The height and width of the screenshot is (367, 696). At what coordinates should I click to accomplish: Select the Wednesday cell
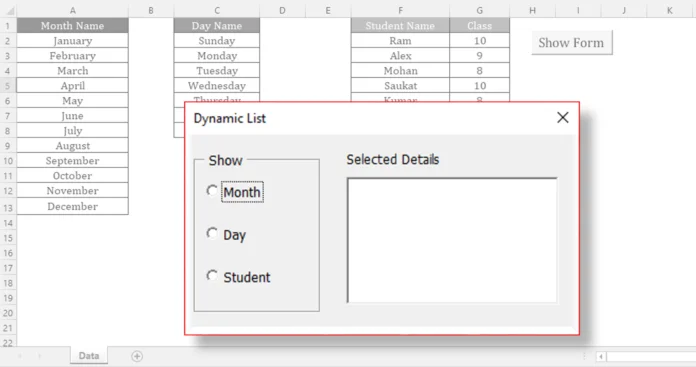coord(217,86)
